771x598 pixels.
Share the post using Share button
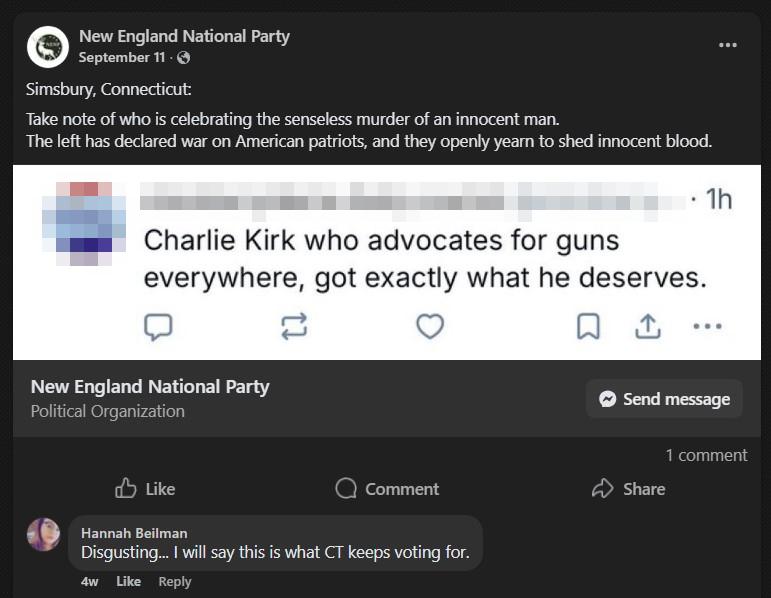point(628,489)
